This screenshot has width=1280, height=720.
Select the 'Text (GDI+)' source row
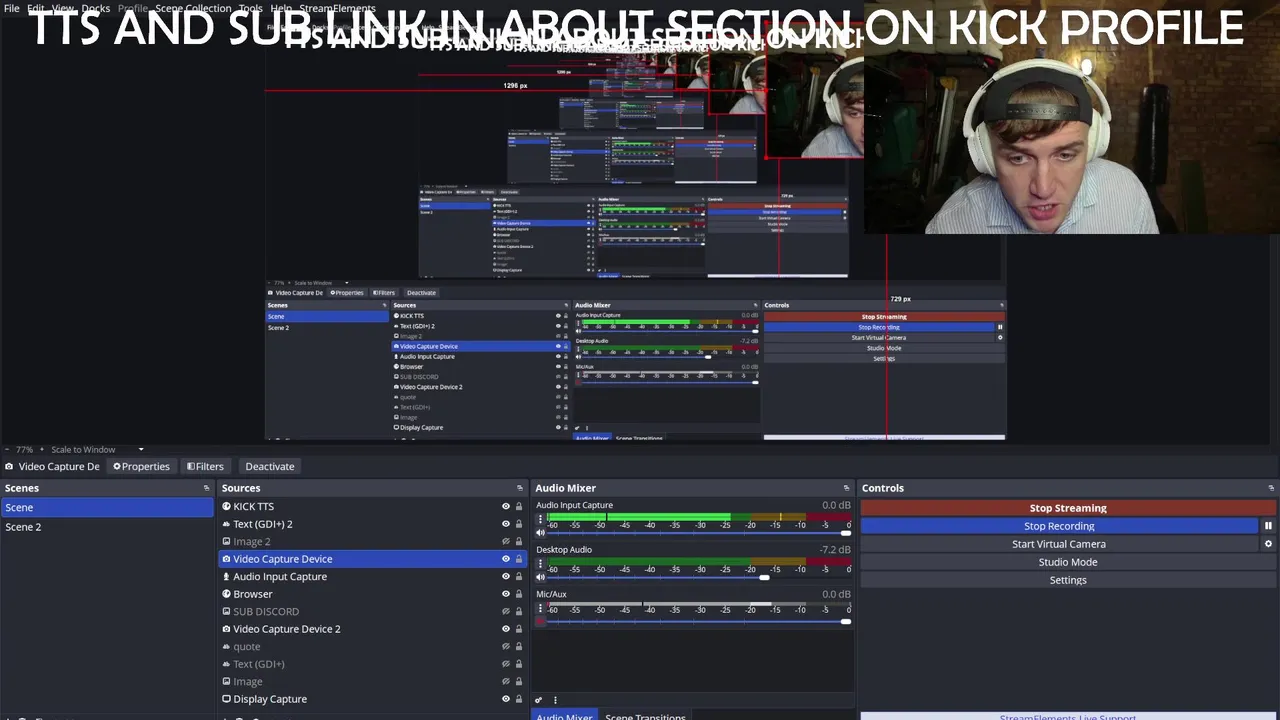[371, 664]
